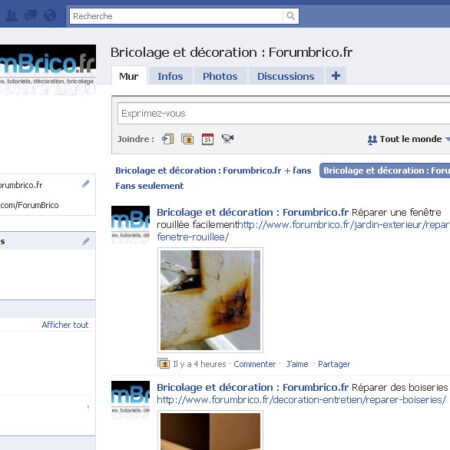Viewport: 450px width, 450px height.
Task: Attach a link to the post
Action: click(168, 139)
